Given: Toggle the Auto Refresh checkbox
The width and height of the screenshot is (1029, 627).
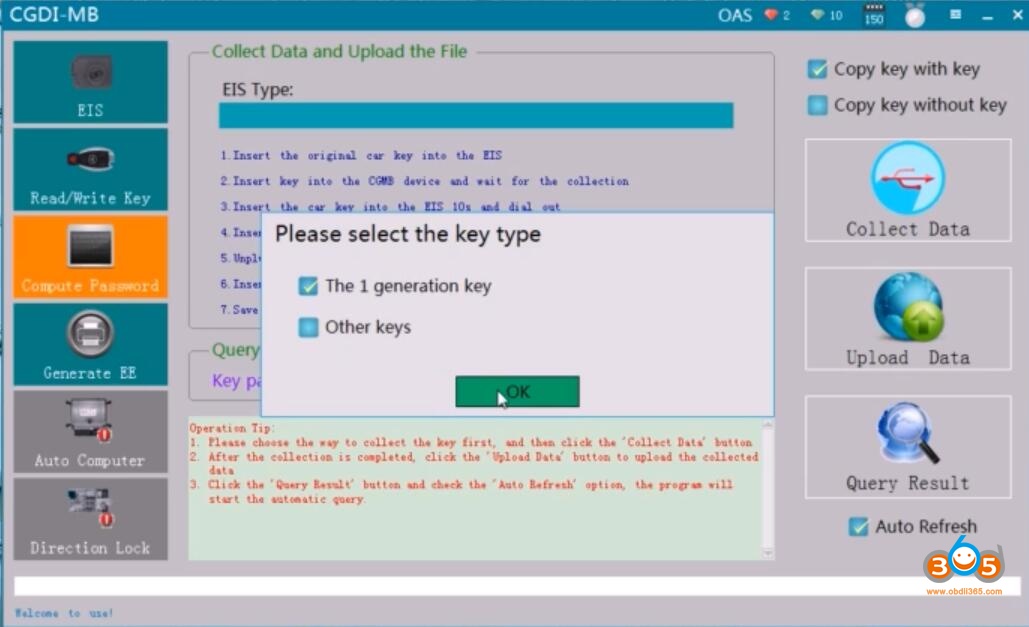Looking at the screenshot, I should (x=858, y=527).
